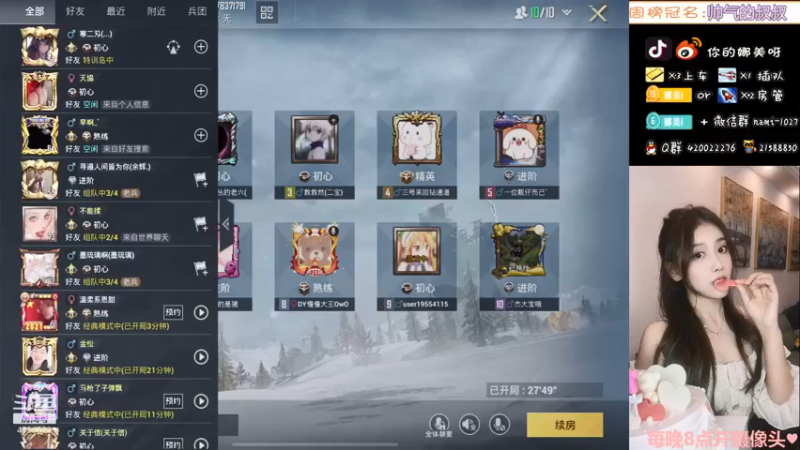Viewport: 800px width, 450px height.
Task: Open the 兵团 tab
Action: tap(197, 11)
